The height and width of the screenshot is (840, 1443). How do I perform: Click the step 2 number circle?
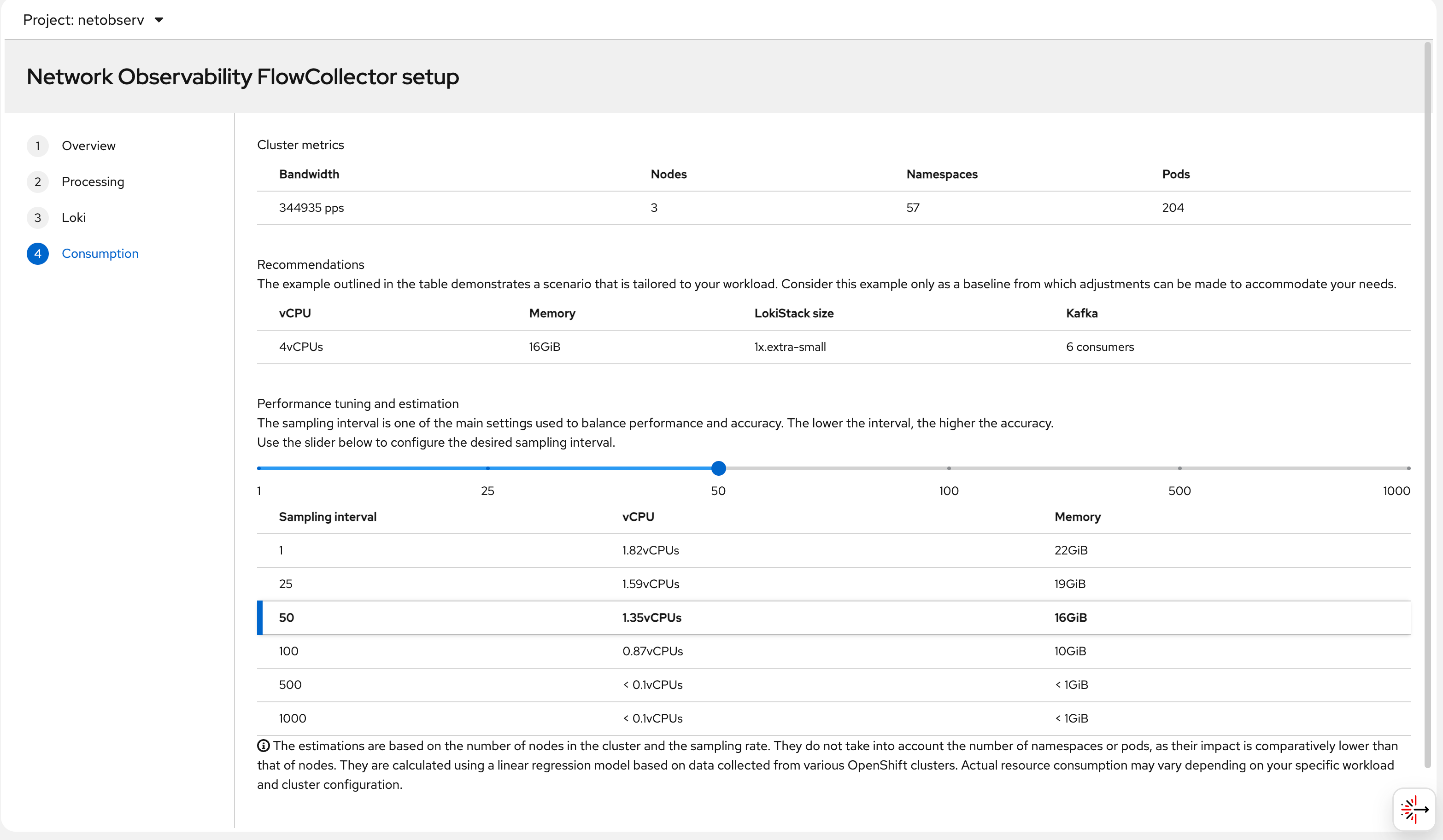[x=38, y=182]
